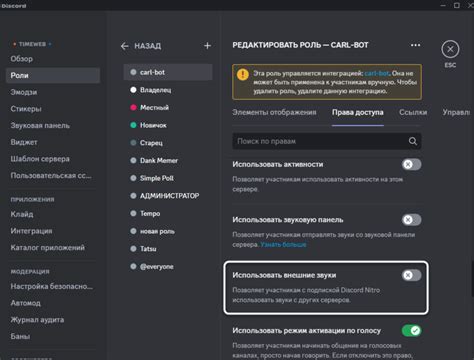Follow the Узнать больше link
The width and height of the screenshot is (474, 360).
[283, 245]
